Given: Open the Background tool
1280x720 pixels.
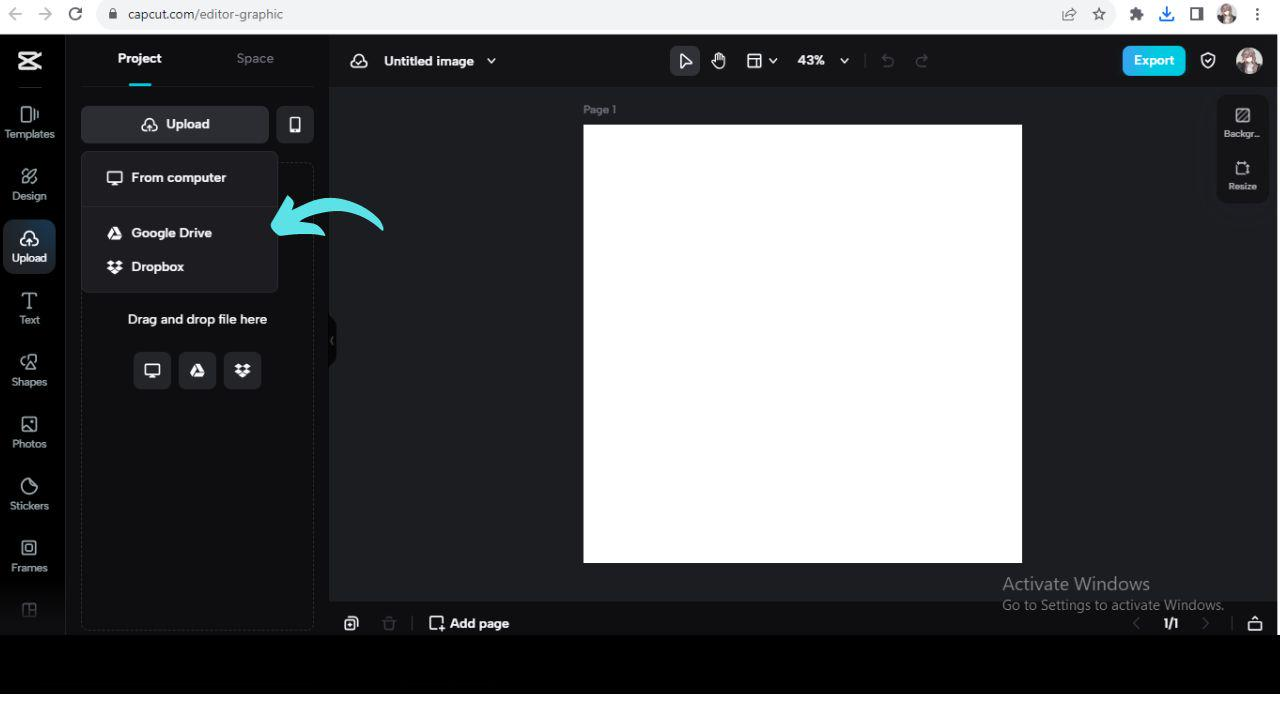Looking at the screenshot, I should [x=1243, y=124].
